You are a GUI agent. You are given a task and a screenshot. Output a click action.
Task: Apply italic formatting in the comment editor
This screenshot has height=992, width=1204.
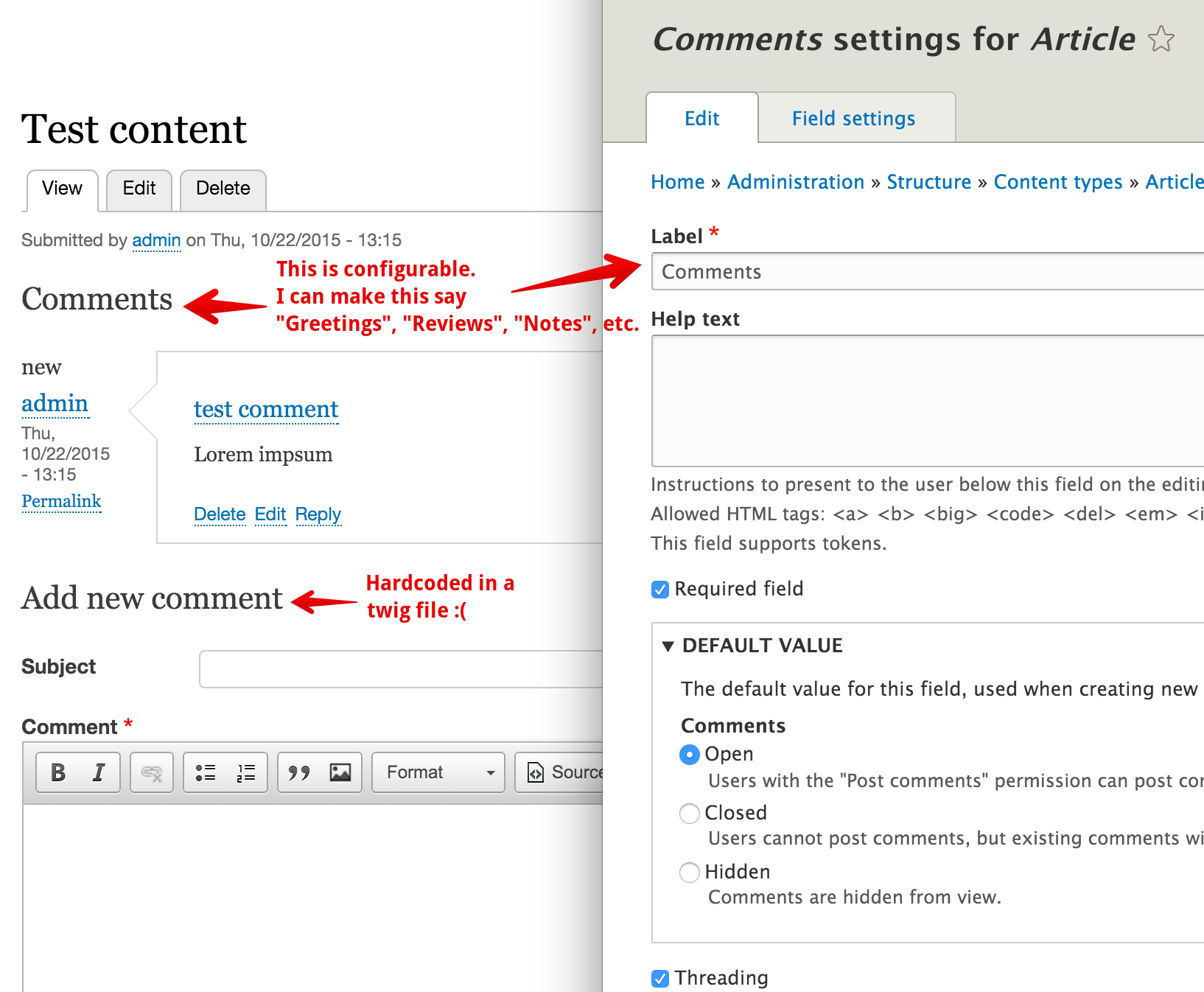click(99, 772)
